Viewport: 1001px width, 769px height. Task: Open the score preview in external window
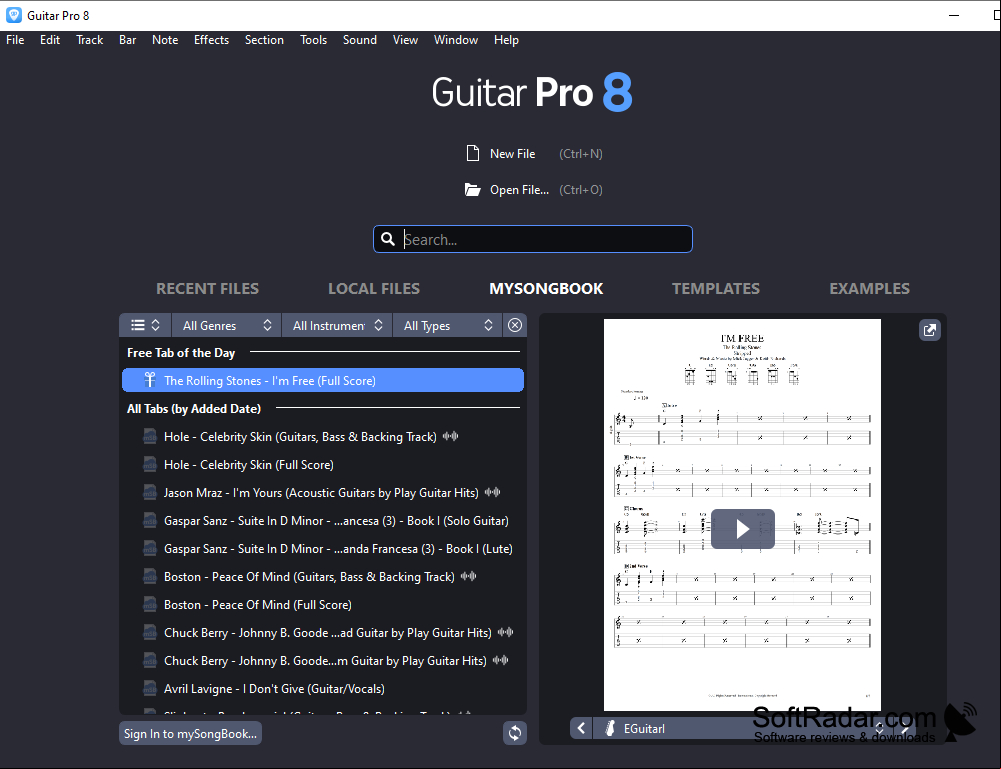click(x=930, y=330)
